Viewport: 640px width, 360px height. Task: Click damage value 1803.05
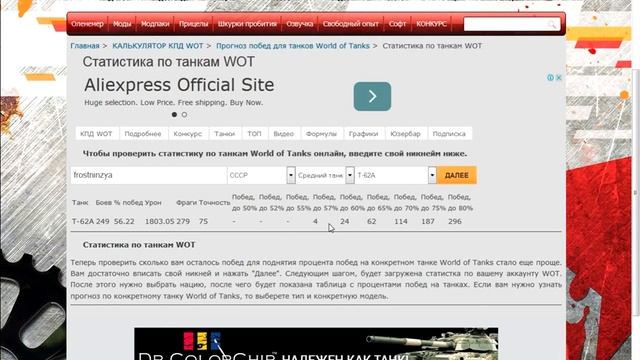[160, 221]
